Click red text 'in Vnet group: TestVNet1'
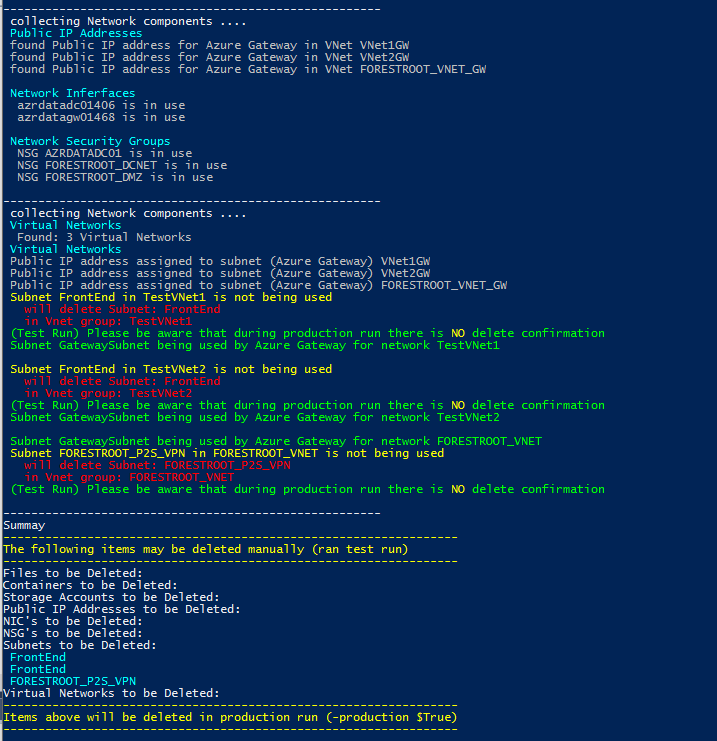 [108, 321]
